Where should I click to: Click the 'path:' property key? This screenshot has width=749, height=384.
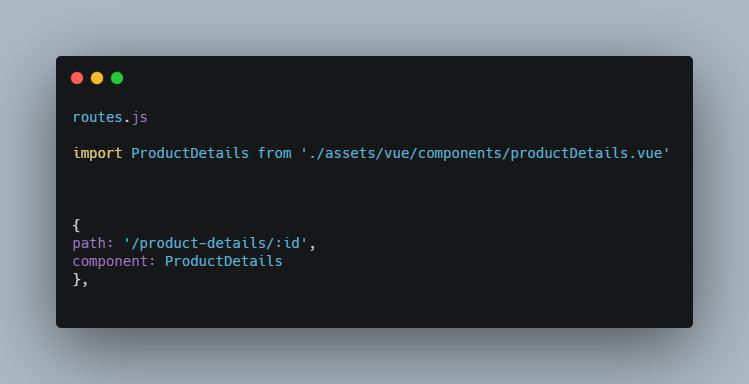pyautogui.click(x=93, y=243)
